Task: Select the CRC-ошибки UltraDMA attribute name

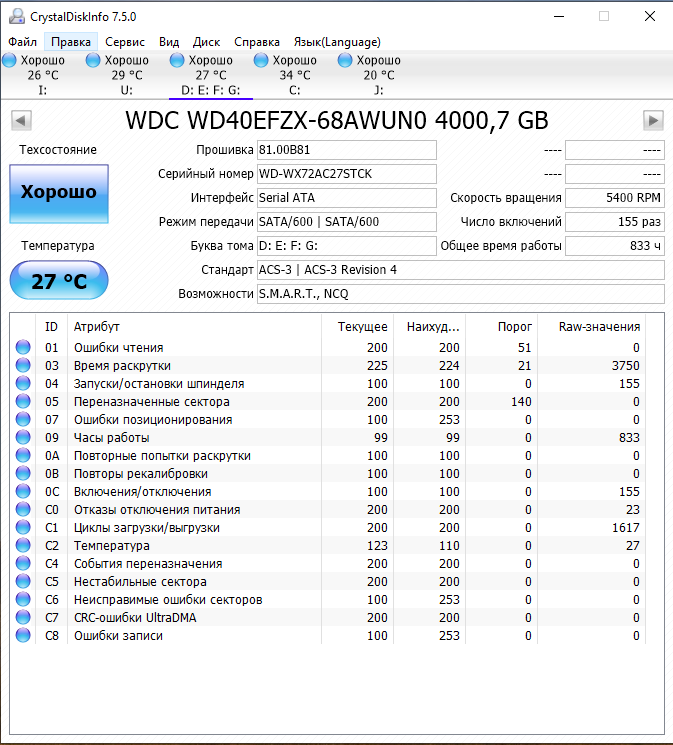Action: click(135, 618)
